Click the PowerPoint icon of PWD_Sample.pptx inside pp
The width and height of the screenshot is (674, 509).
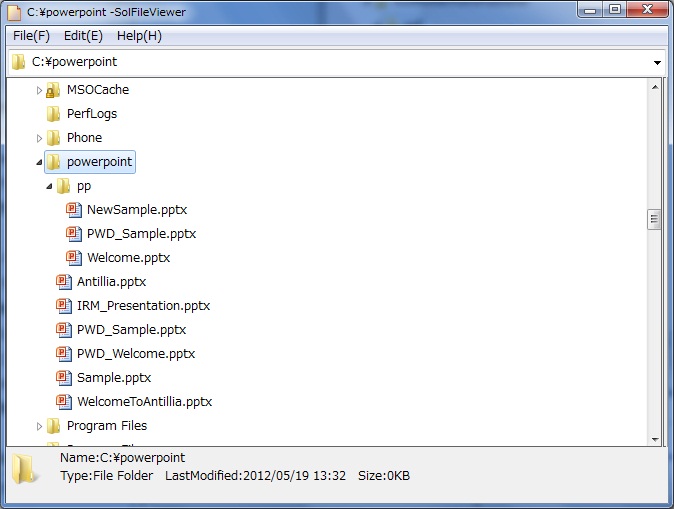pos(74,234)
